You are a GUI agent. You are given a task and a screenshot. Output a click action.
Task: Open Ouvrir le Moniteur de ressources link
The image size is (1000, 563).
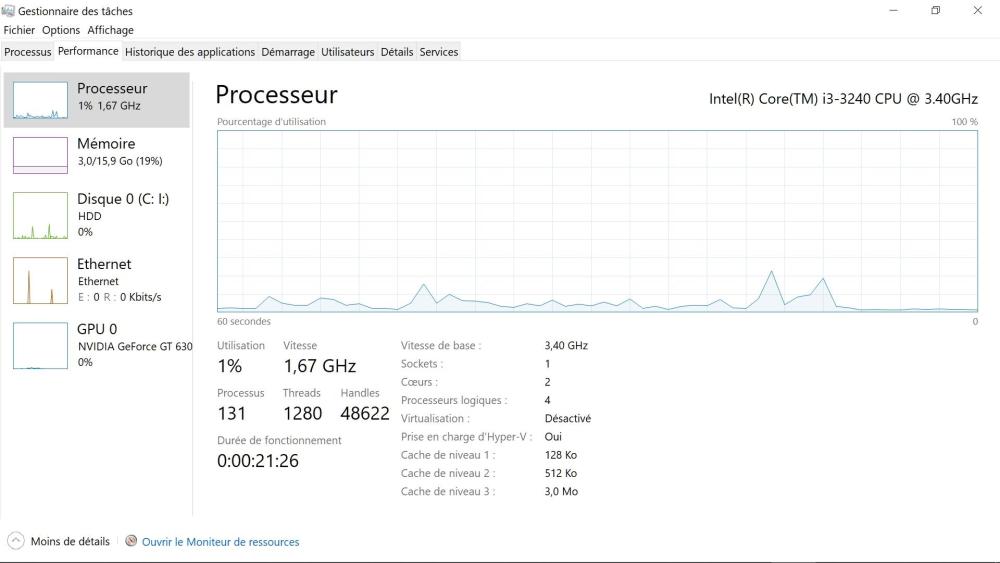point(220,542)
